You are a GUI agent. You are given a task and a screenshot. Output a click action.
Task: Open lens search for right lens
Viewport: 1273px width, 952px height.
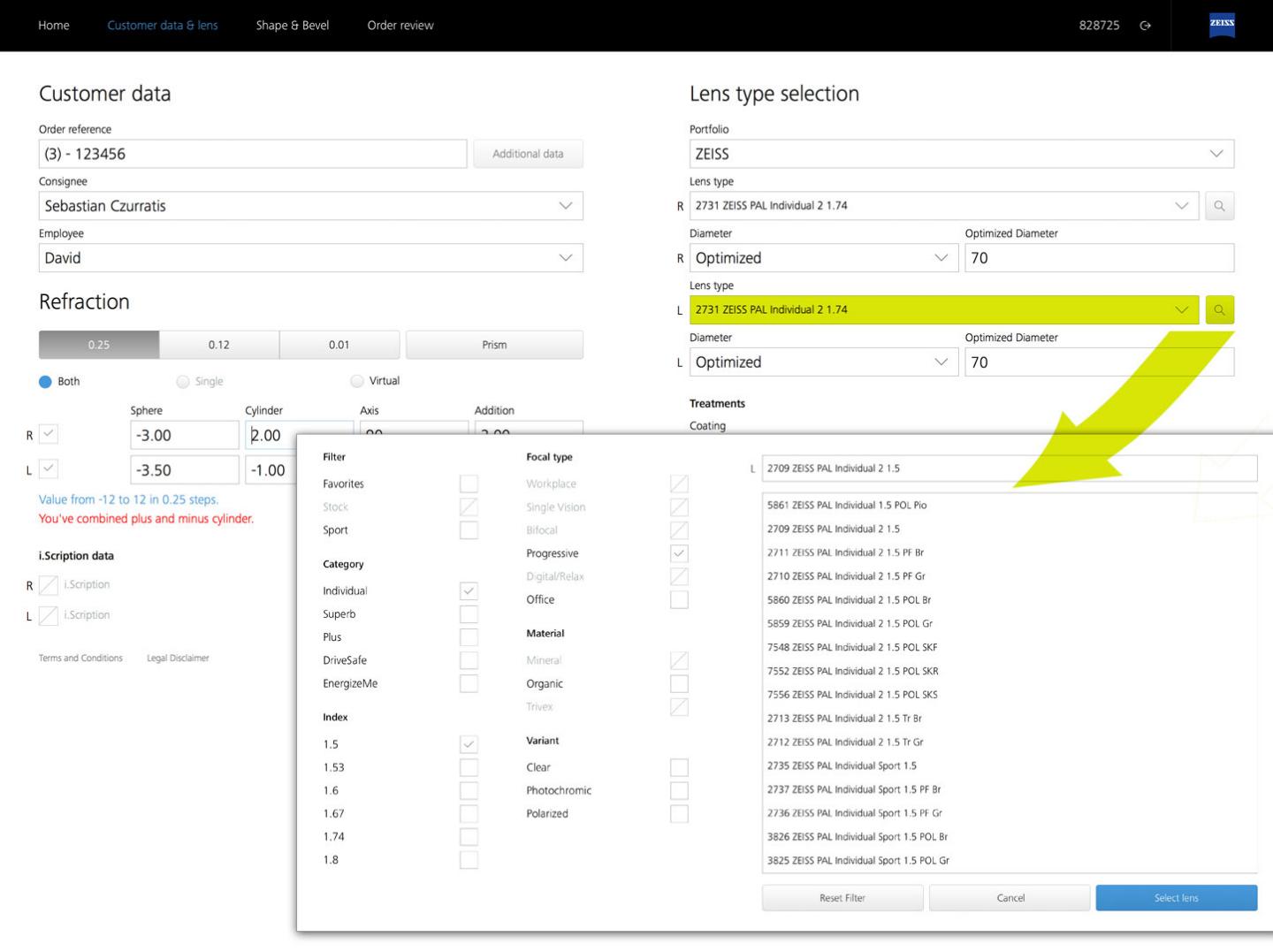(x=1219, y=206)
